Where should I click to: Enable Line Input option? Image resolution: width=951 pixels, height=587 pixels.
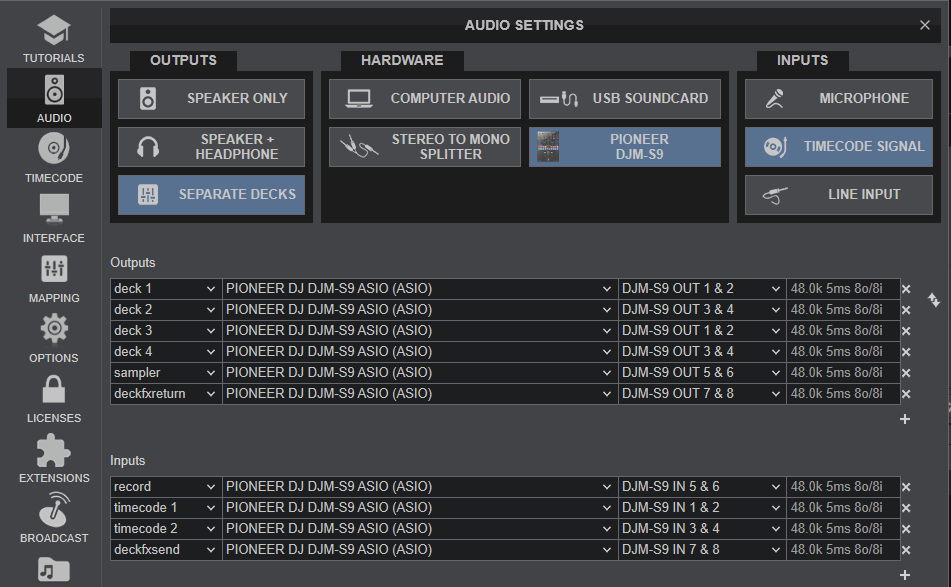(839, 195)
